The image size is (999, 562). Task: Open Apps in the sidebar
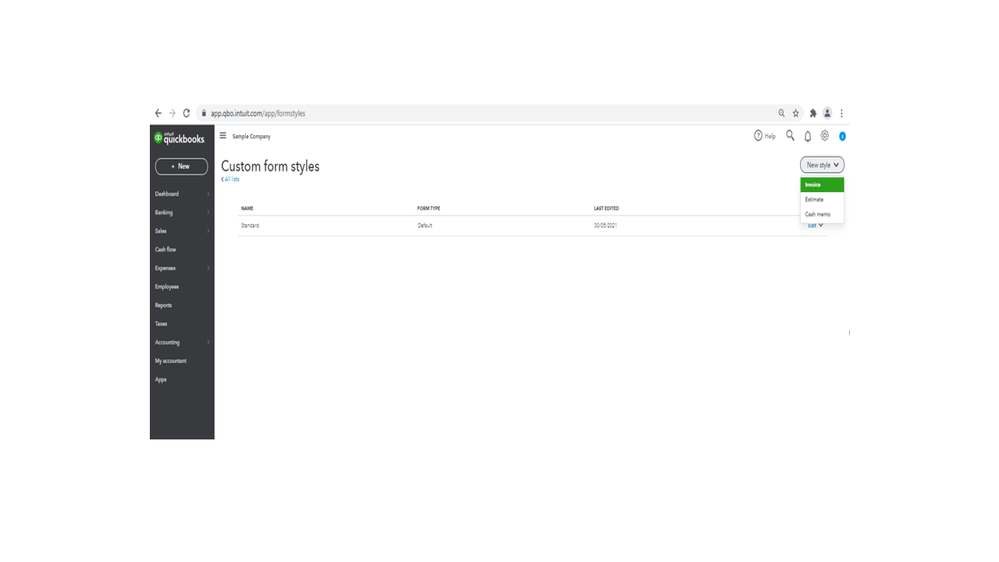[x=161, y=379]
